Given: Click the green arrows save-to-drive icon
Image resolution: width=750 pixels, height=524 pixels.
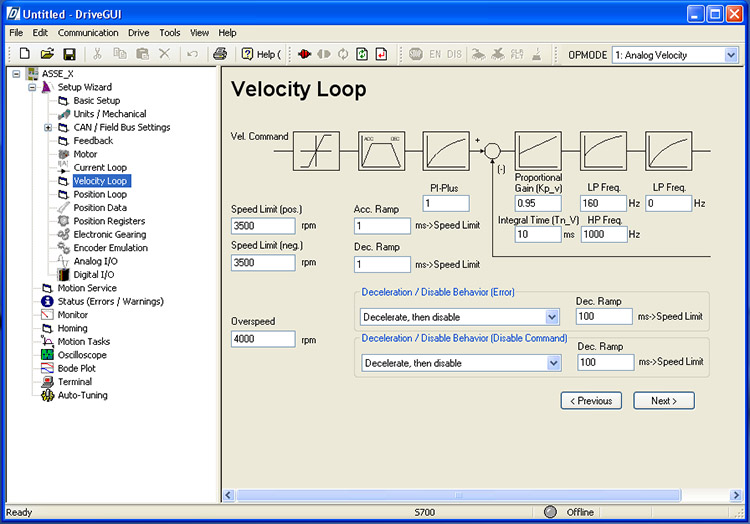Looking at the screenshot, I should (x=362, y=54).
